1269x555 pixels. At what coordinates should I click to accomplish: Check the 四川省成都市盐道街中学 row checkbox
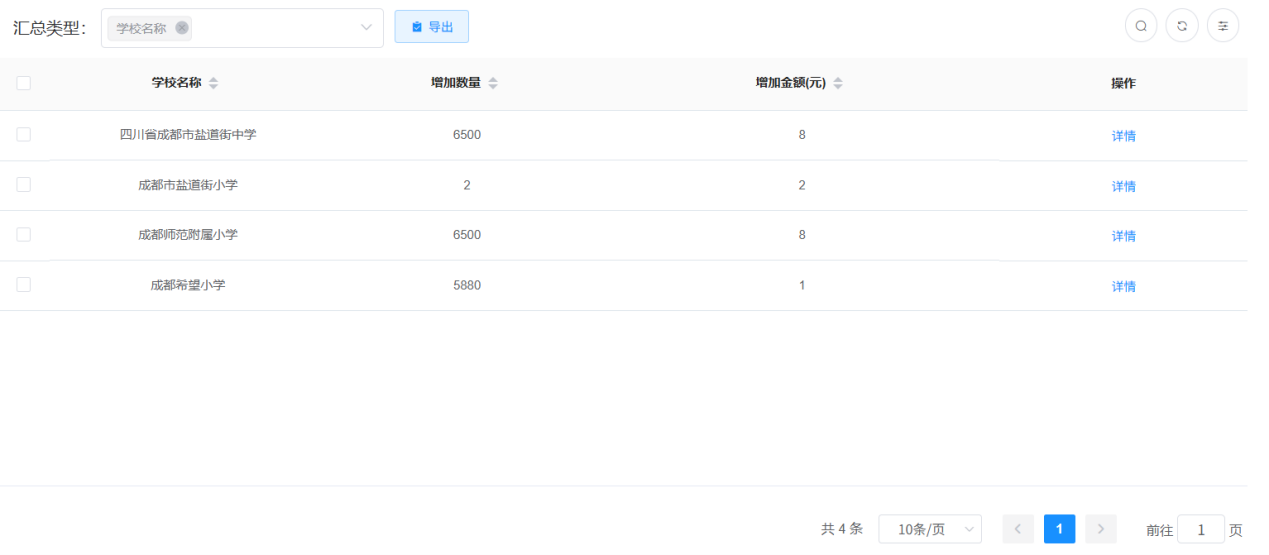point(24,135)
